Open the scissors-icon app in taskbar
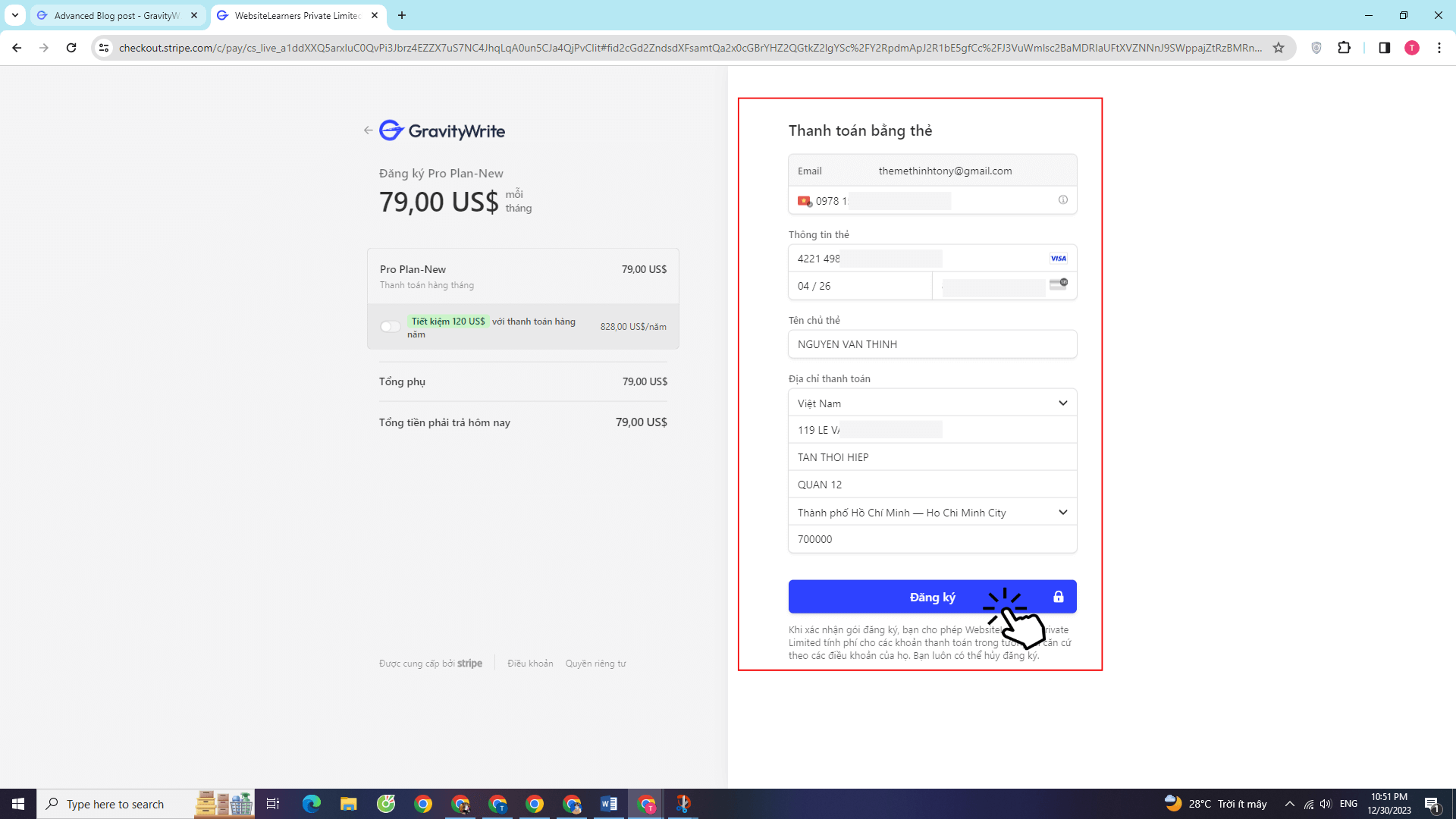The width and height of the screenshot is (1456, 819). tap(683, 804)
